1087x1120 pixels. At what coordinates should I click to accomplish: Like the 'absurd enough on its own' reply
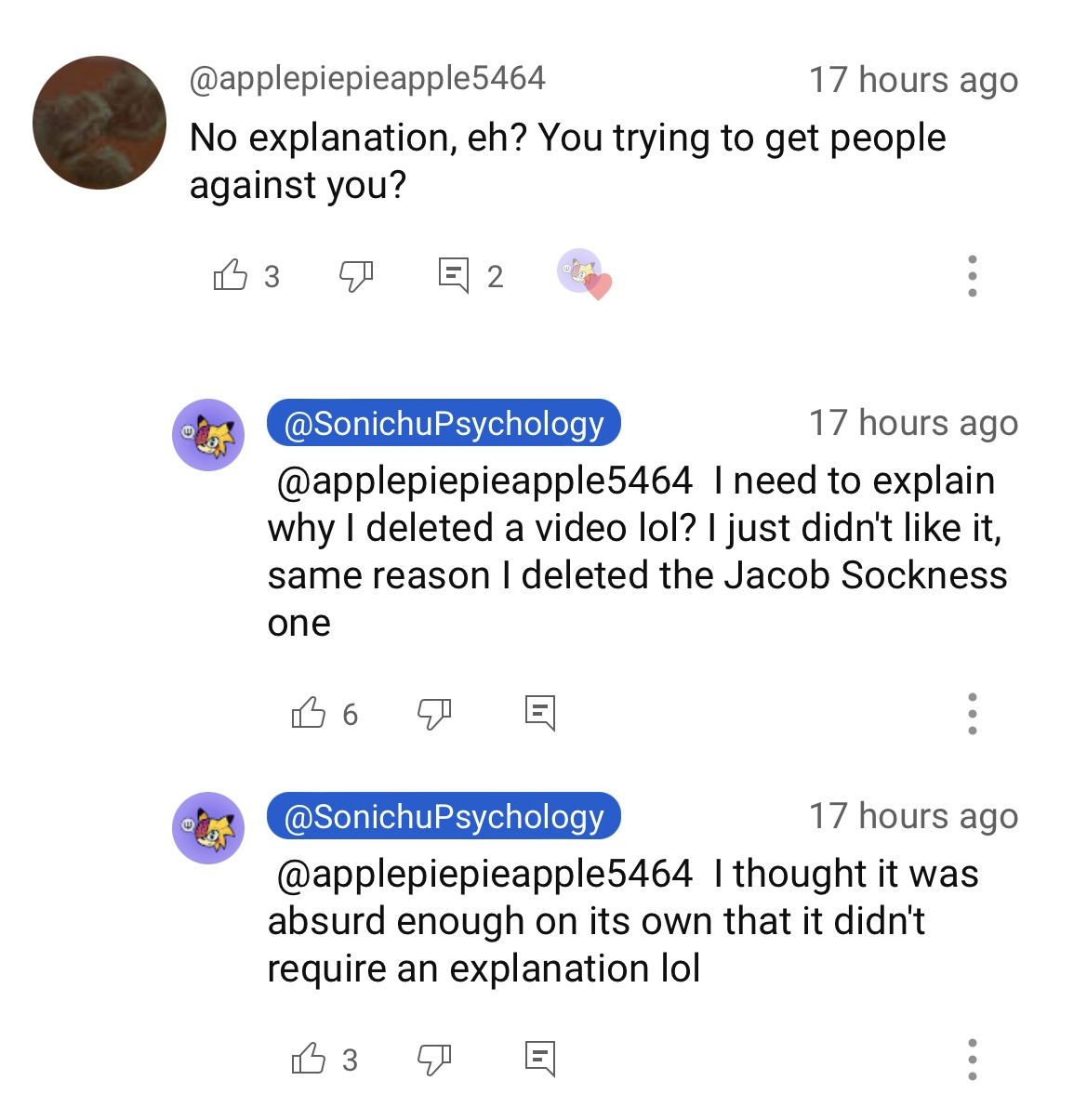[308, 1059]
